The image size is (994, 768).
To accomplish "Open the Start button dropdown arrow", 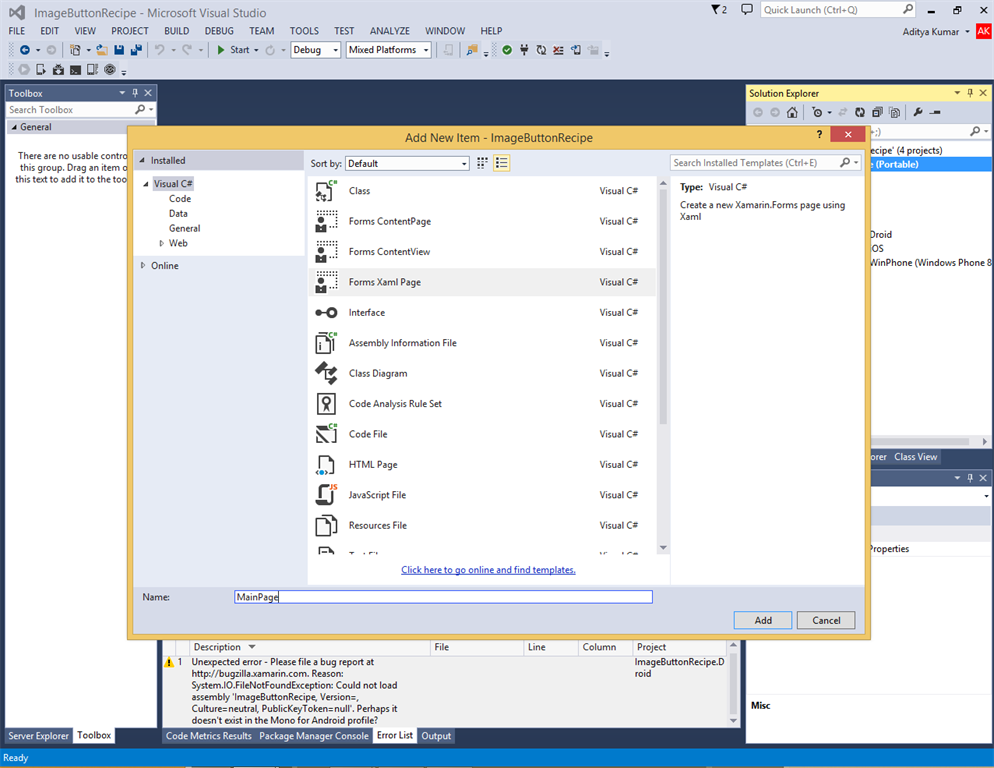I will [256, 50].
